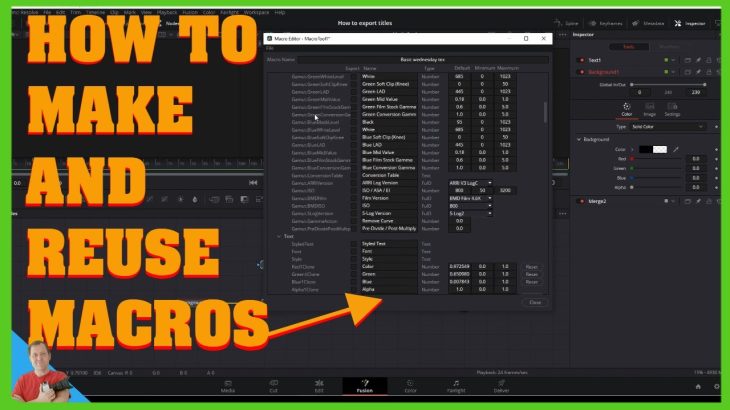Open the Text1 node version dropdown
Viewport: 730px width, 410px height.
pos(673,60)
